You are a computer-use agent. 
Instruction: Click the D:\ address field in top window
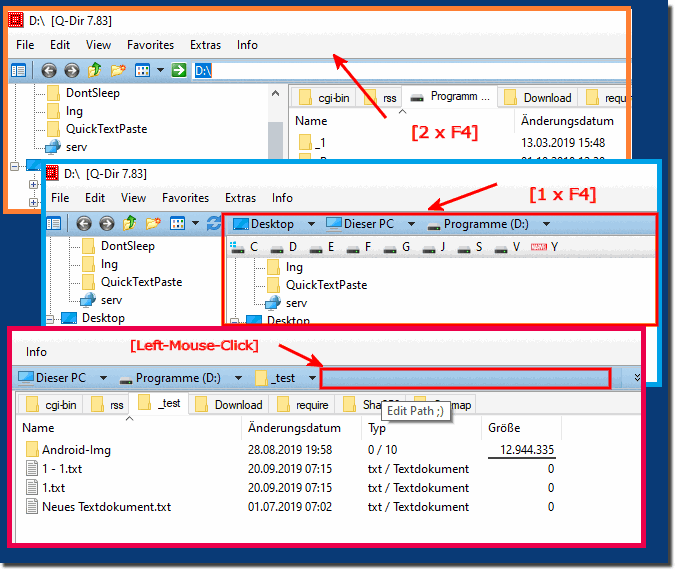tap(409, 71)
